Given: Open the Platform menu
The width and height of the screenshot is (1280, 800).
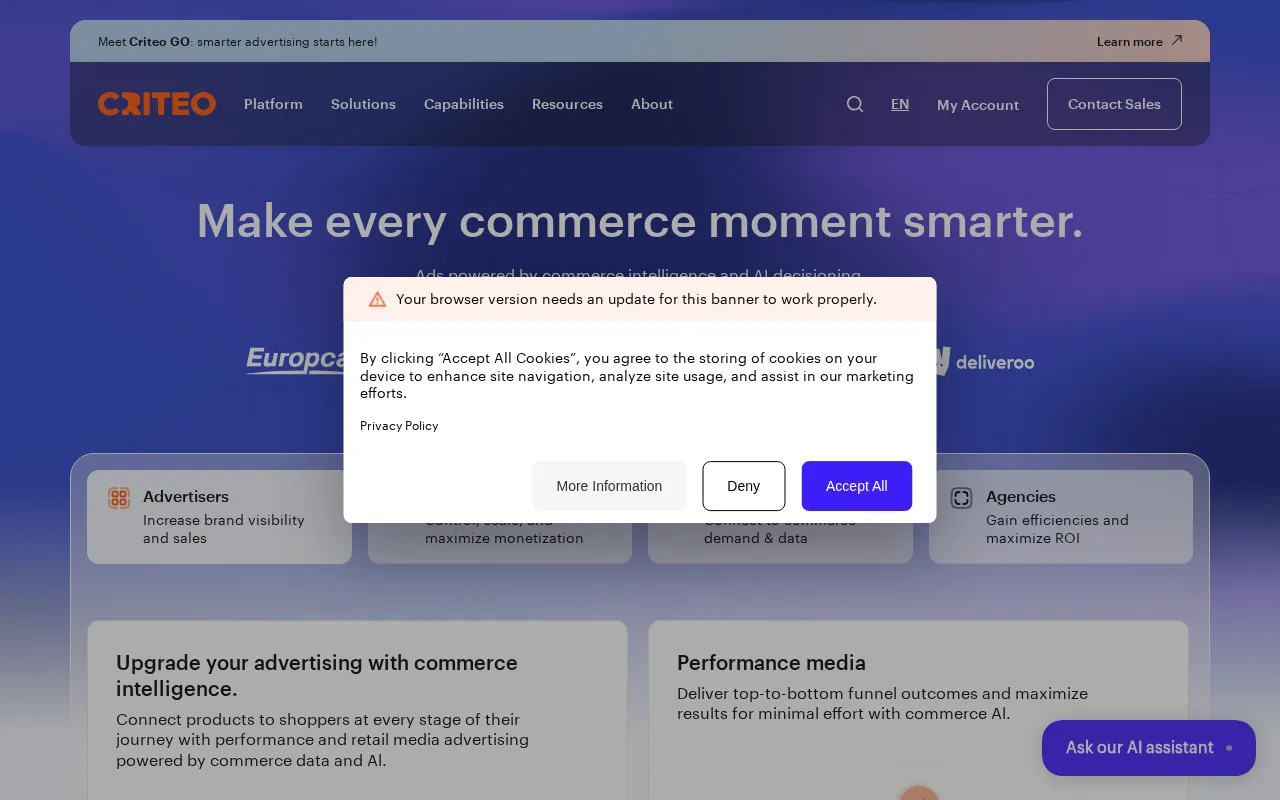Looking at the screenshot, I should [273, 104].
